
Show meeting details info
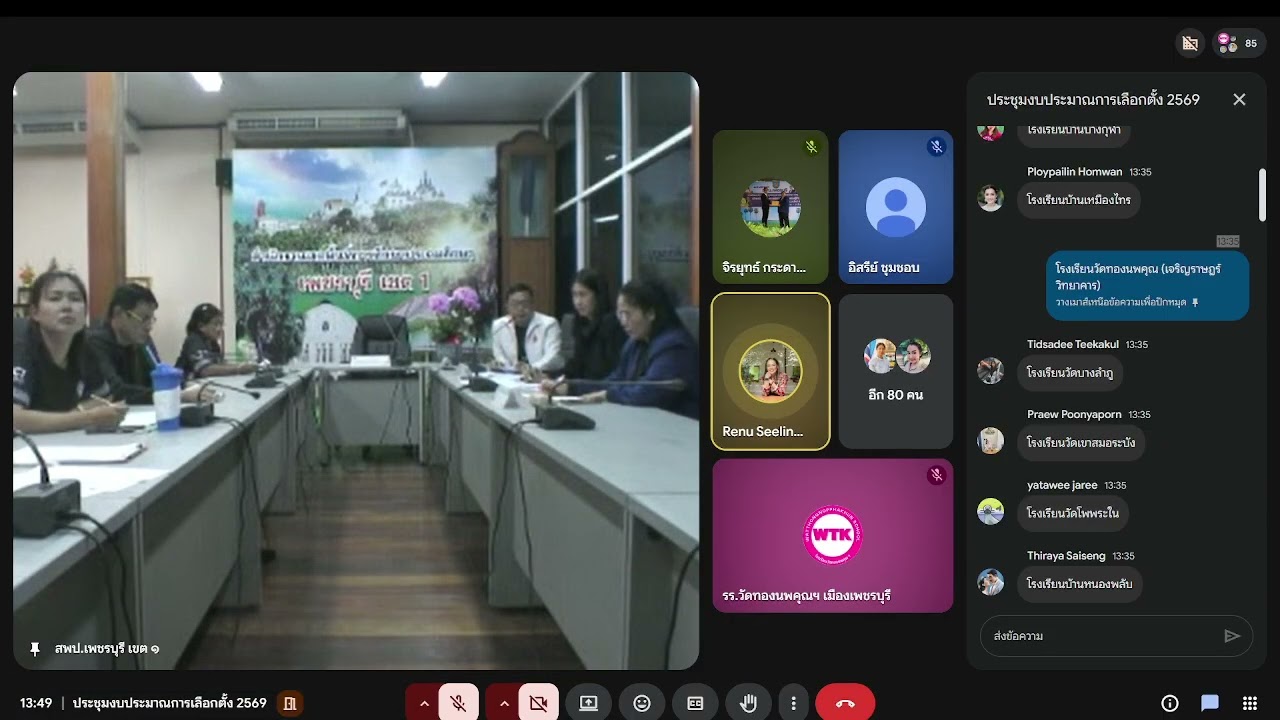point(1170,703)
